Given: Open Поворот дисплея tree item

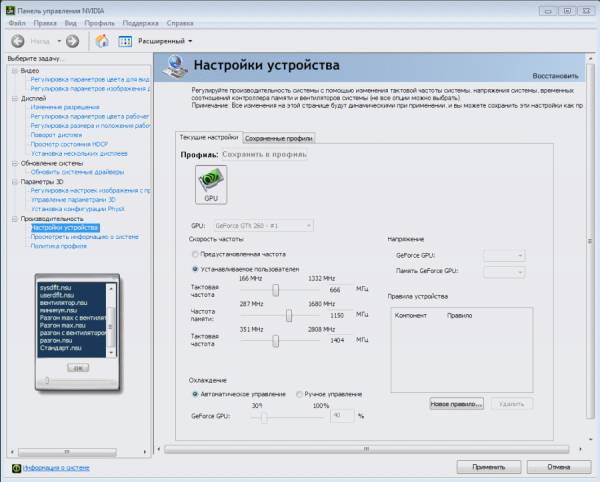Looking at the screenshot, I should click(x=56, y=135).
